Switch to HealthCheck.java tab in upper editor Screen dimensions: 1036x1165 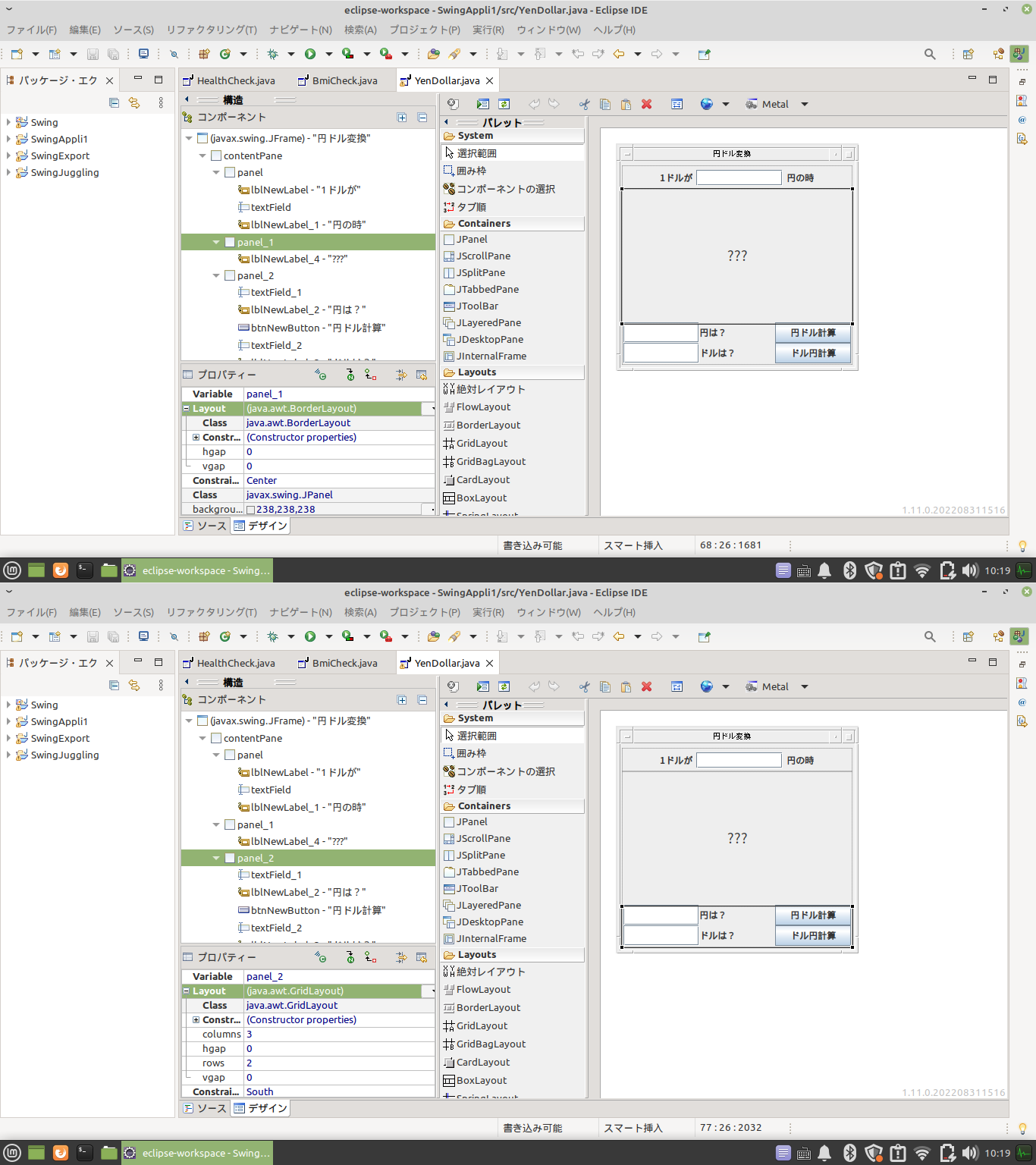(229, 80)
